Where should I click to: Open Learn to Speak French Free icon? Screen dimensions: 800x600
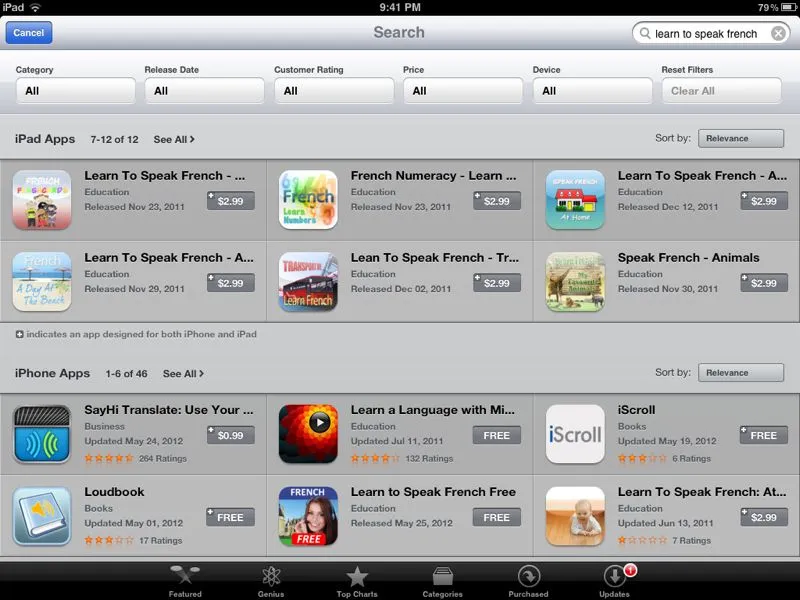click(x=308, y=516)
